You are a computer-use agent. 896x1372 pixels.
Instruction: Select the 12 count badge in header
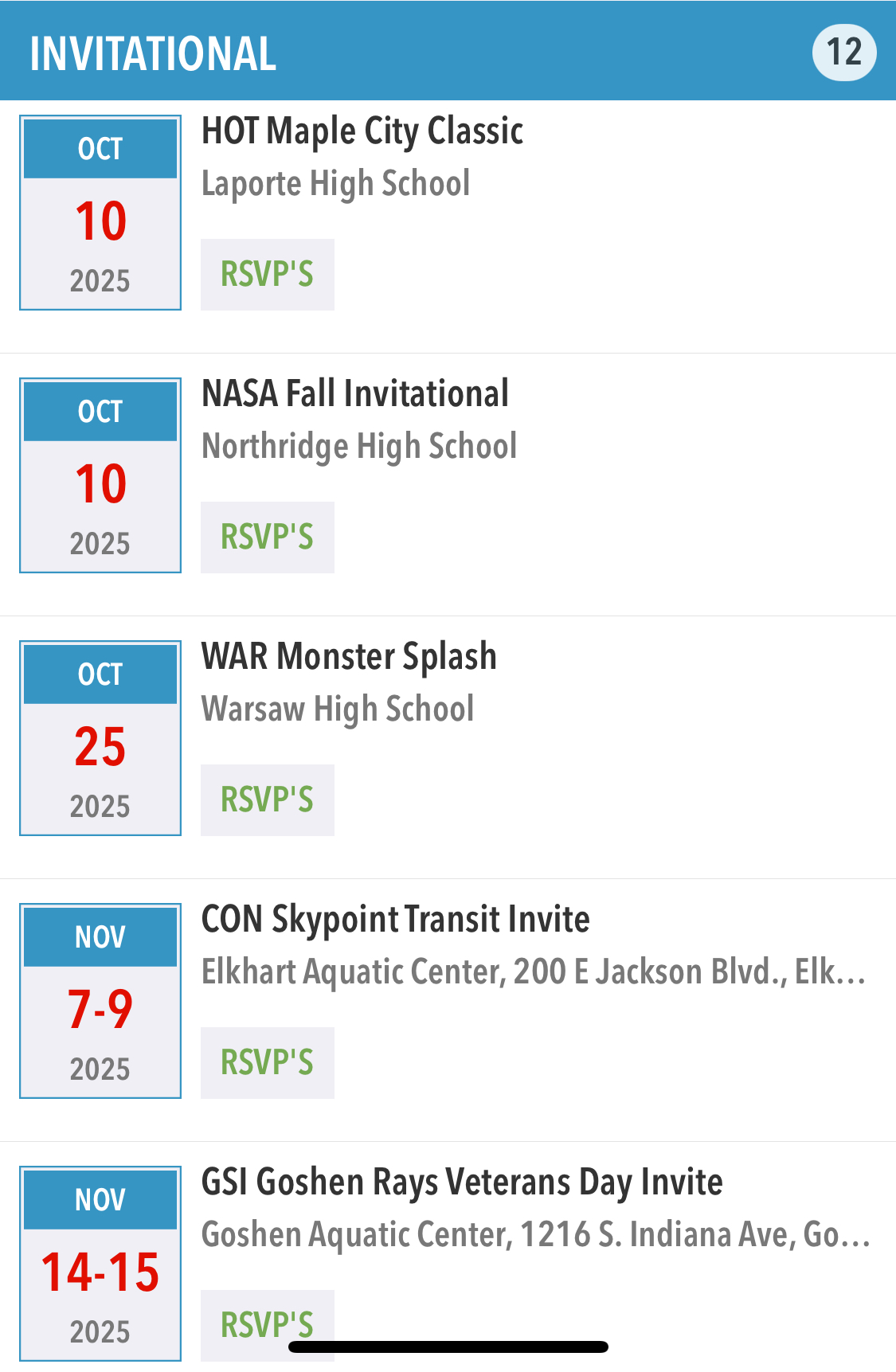point(844,53)
